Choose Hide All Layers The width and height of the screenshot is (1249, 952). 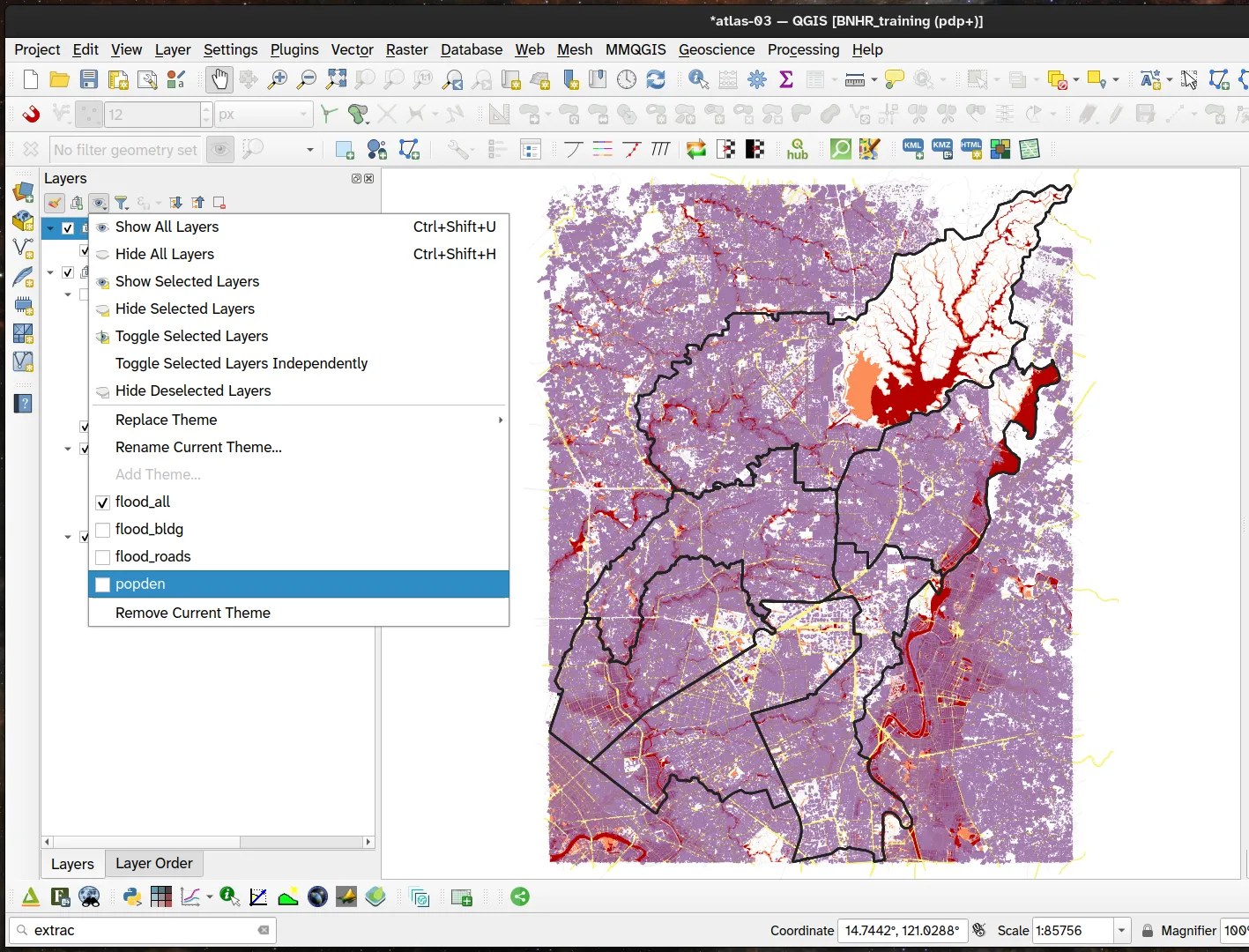[x=165, y=255]
